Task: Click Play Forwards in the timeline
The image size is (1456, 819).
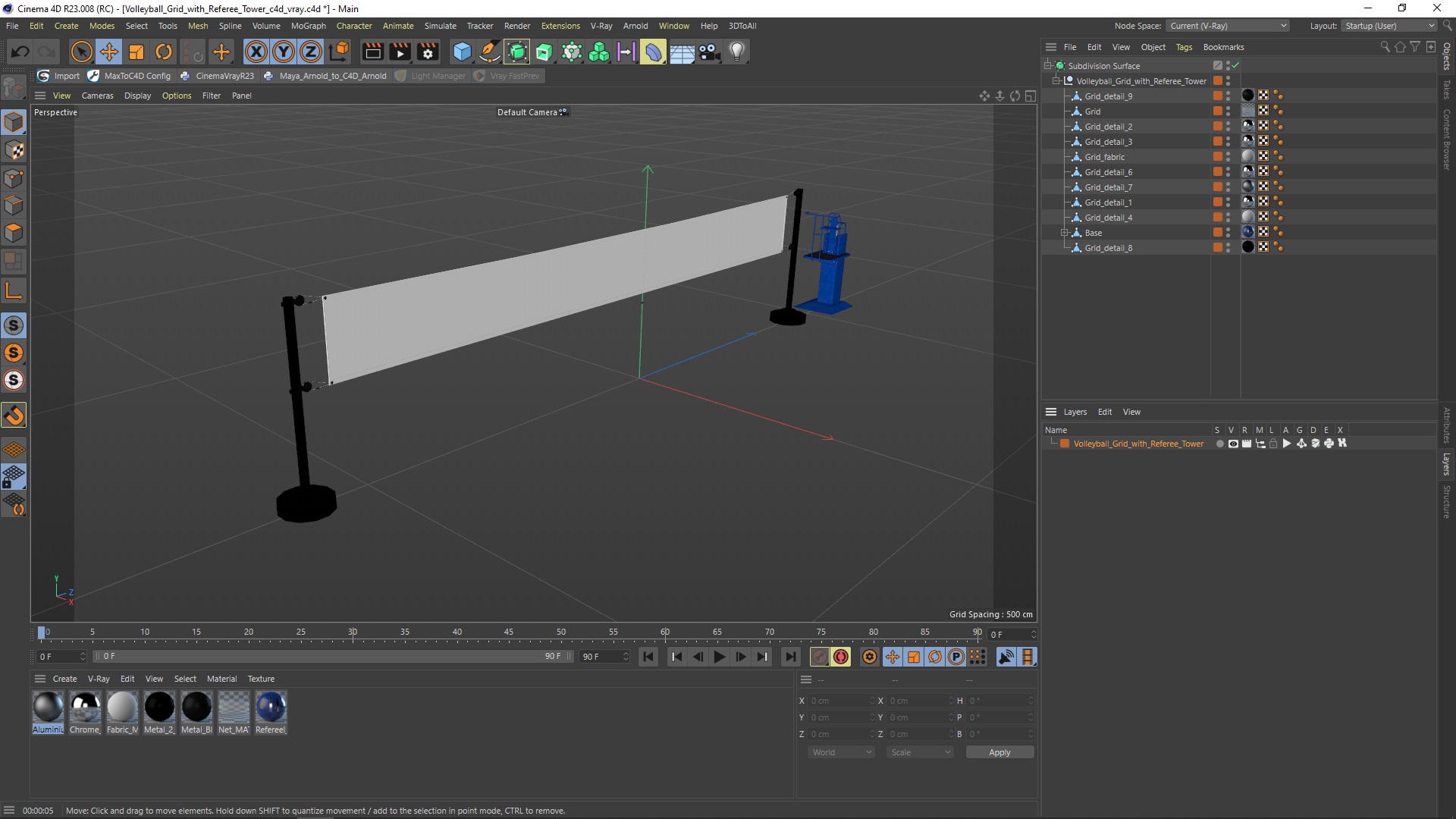Action: (x=719, y=657)
